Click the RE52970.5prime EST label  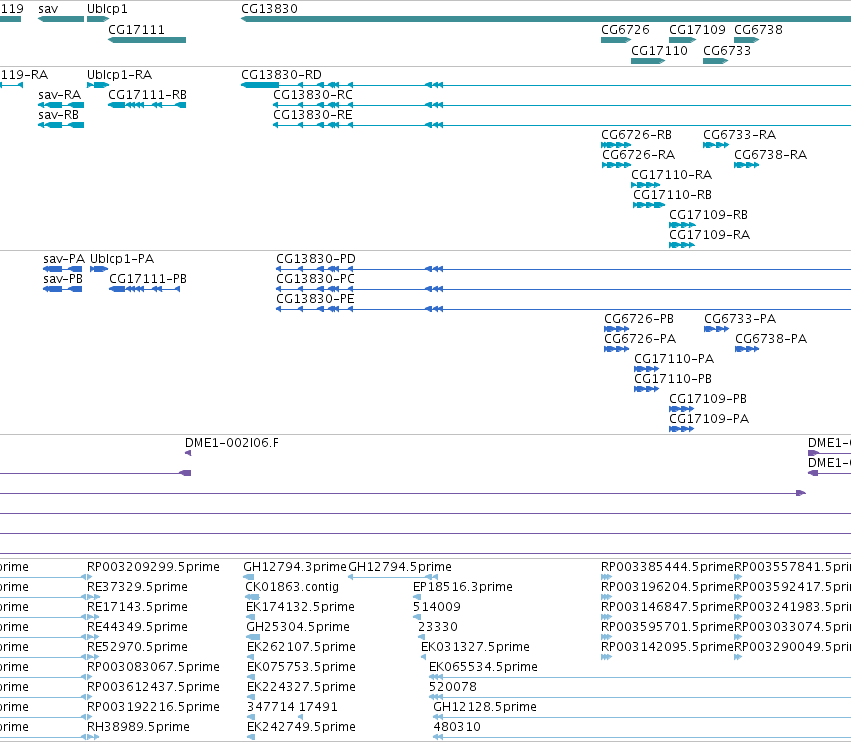pos(137,647)
